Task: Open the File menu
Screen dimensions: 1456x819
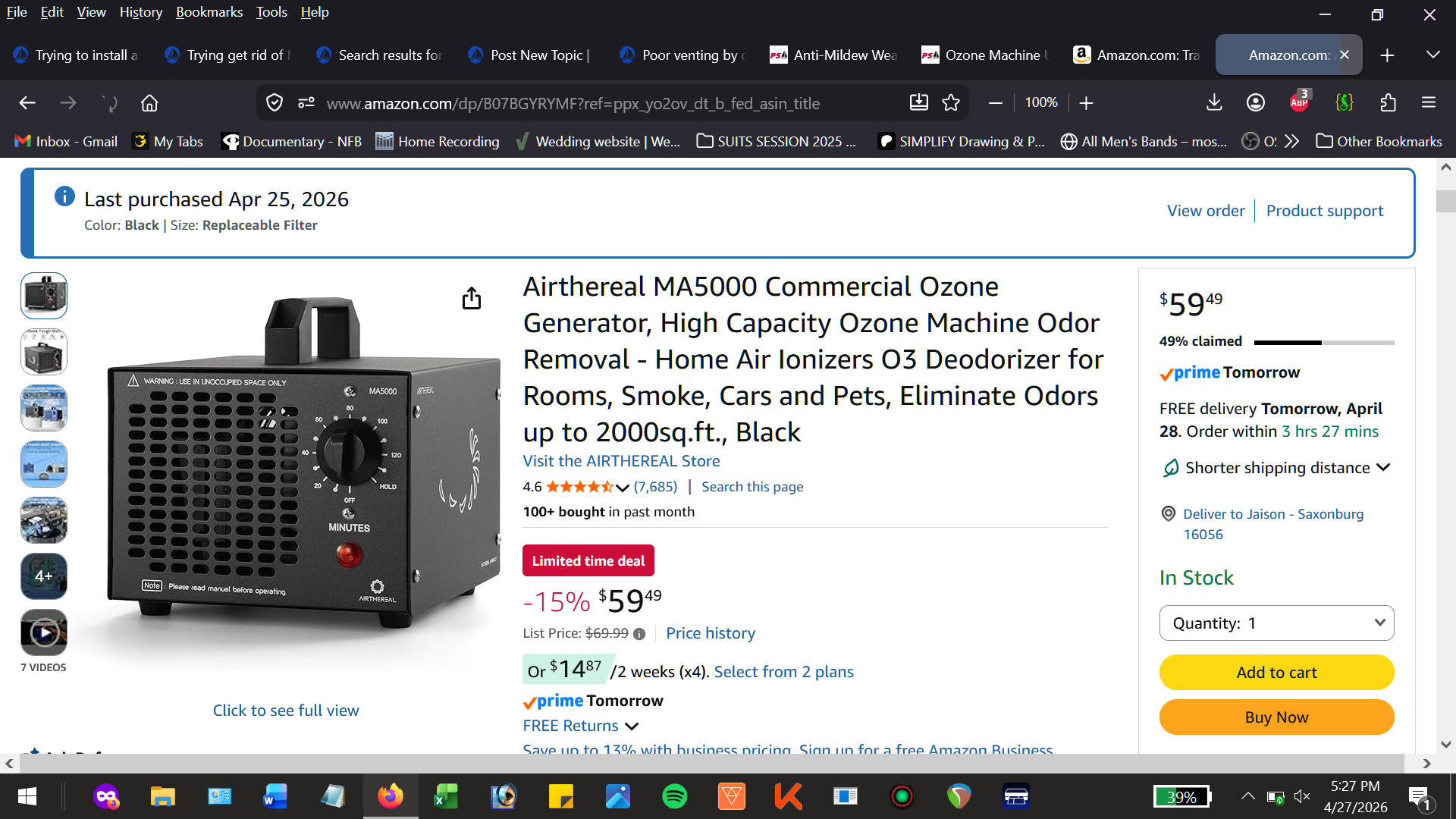Action: pos(17,12)
